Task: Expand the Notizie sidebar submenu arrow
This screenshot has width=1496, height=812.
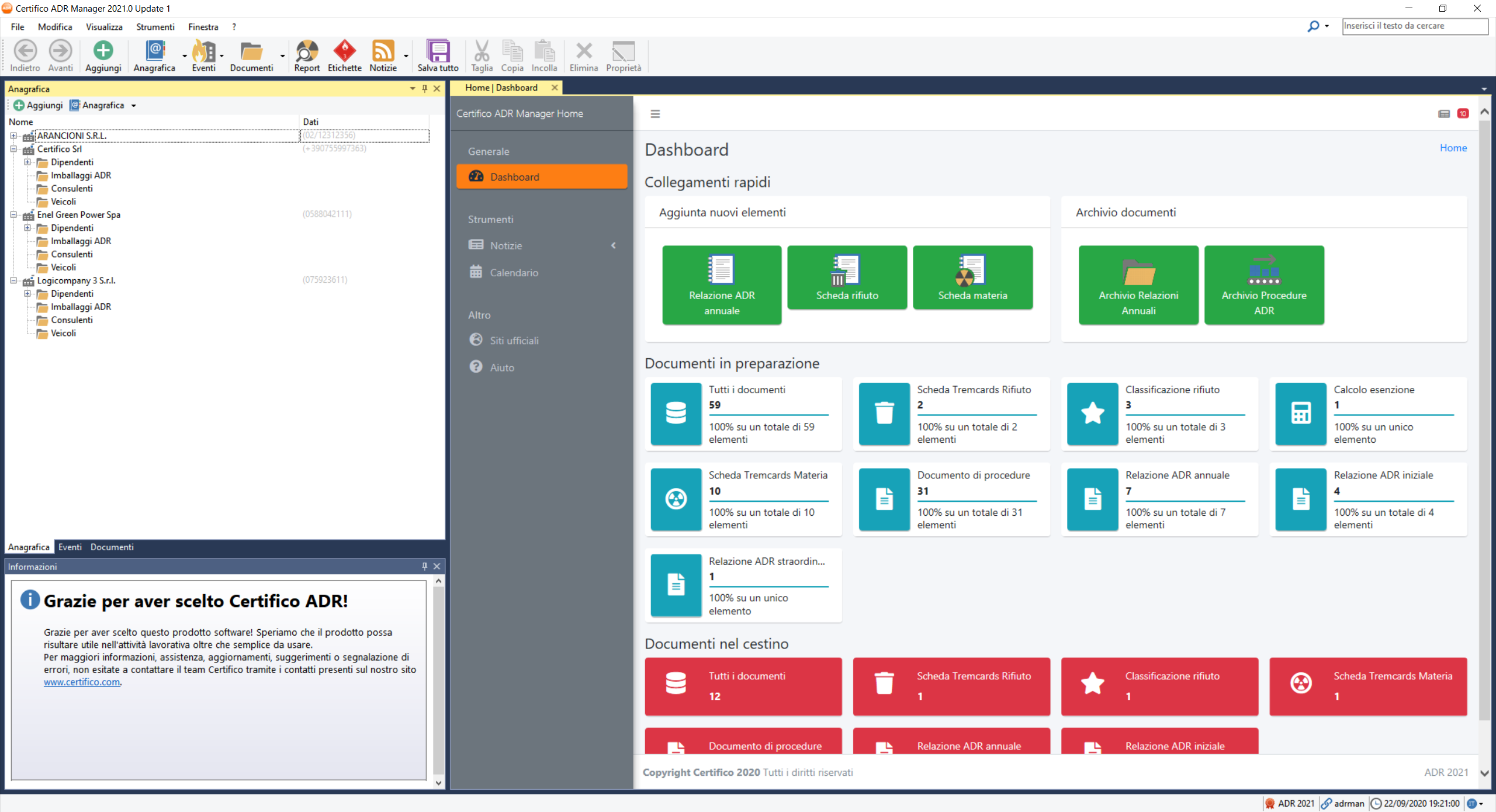Action: tap(613, 245)
